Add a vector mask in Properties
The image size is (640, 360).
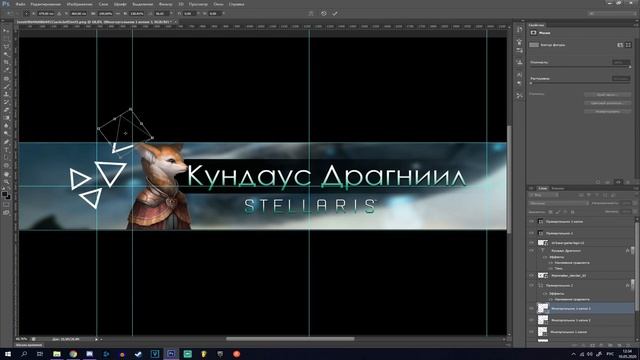coord(628,45)
